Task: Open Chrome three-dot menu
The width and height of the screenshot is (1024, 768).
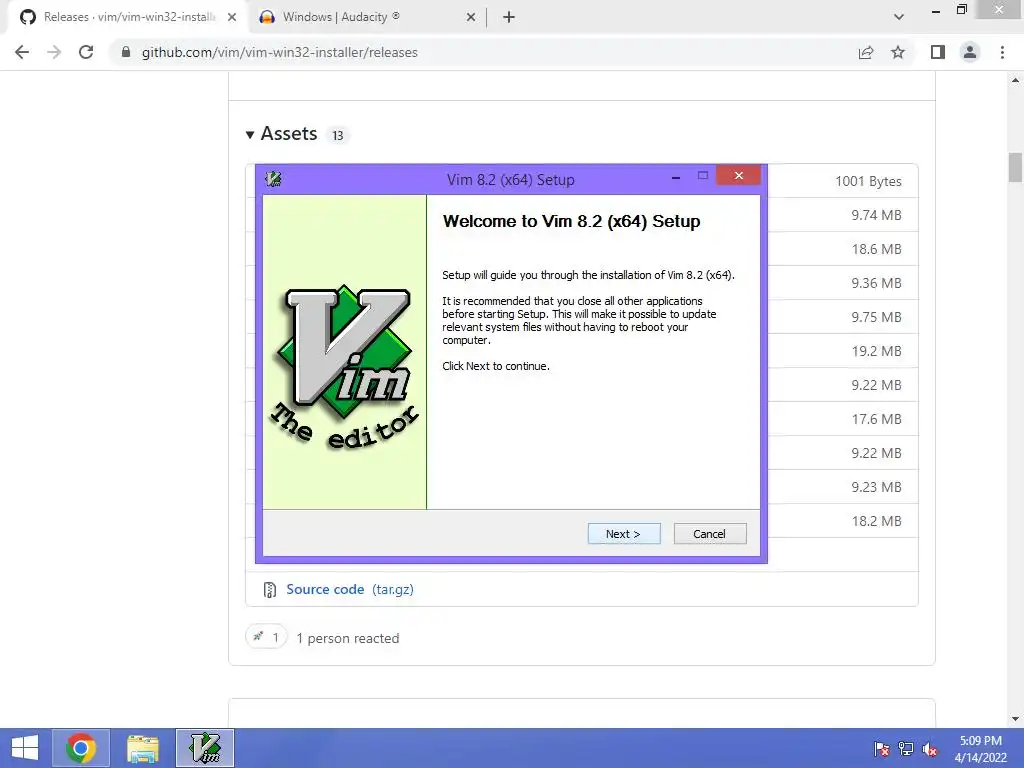Action: click(1002, 52)
